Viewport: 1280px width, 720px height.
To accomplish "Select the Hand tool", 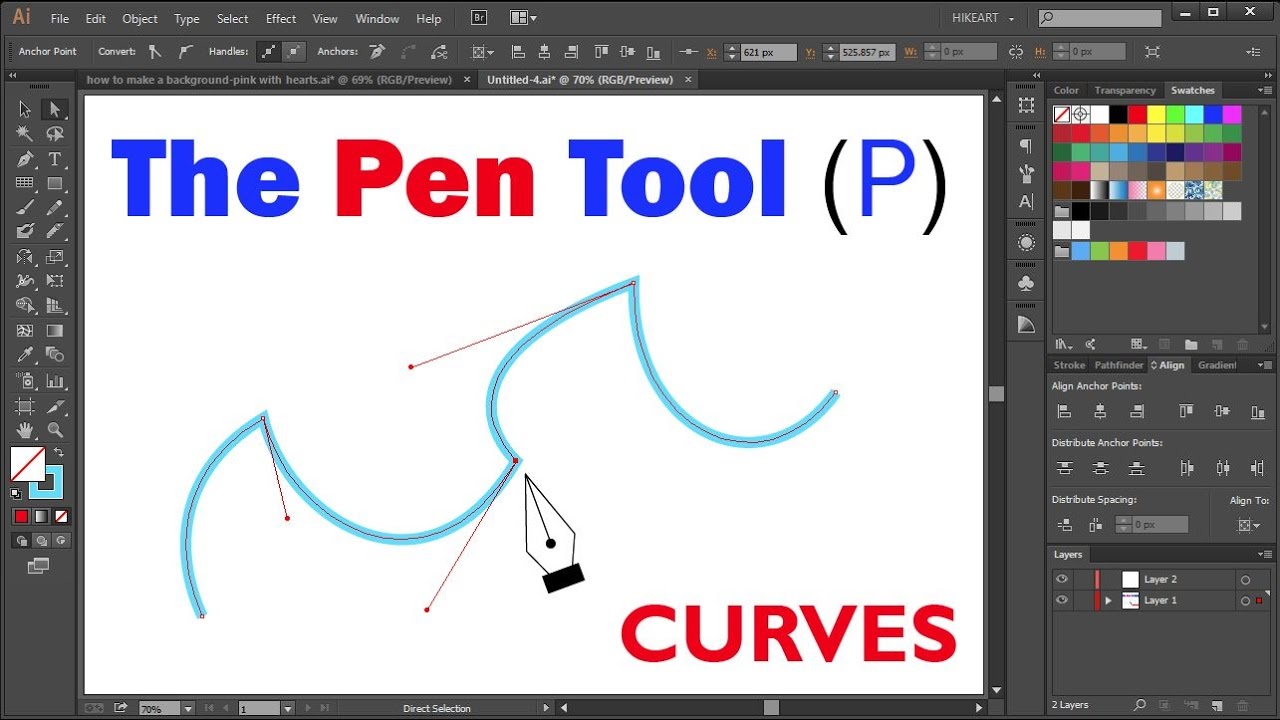I will (25, 430).
